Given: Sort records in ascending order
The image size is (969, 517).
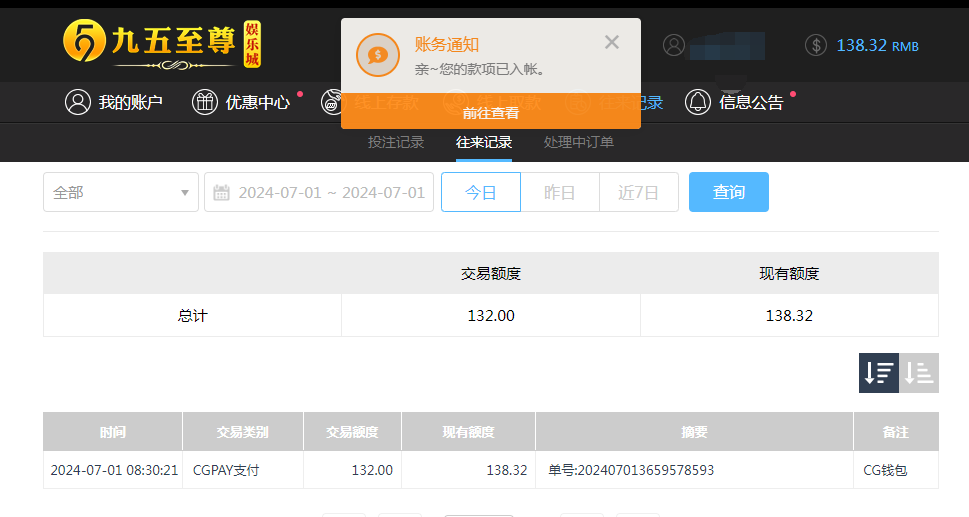Looking at the screenshot, I should click(x=919, y=373).
